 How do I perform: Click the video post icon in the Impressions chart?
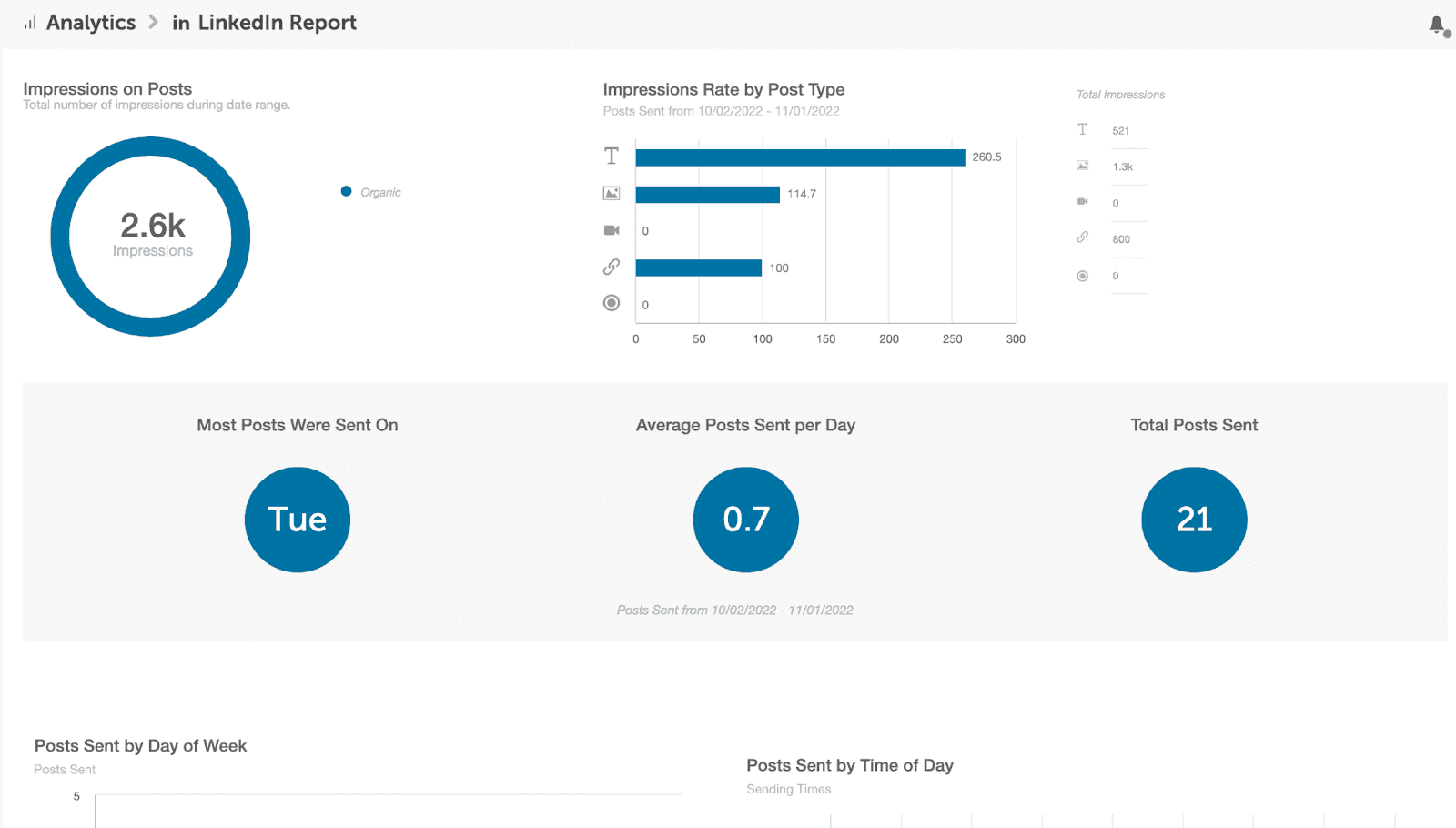611,229
